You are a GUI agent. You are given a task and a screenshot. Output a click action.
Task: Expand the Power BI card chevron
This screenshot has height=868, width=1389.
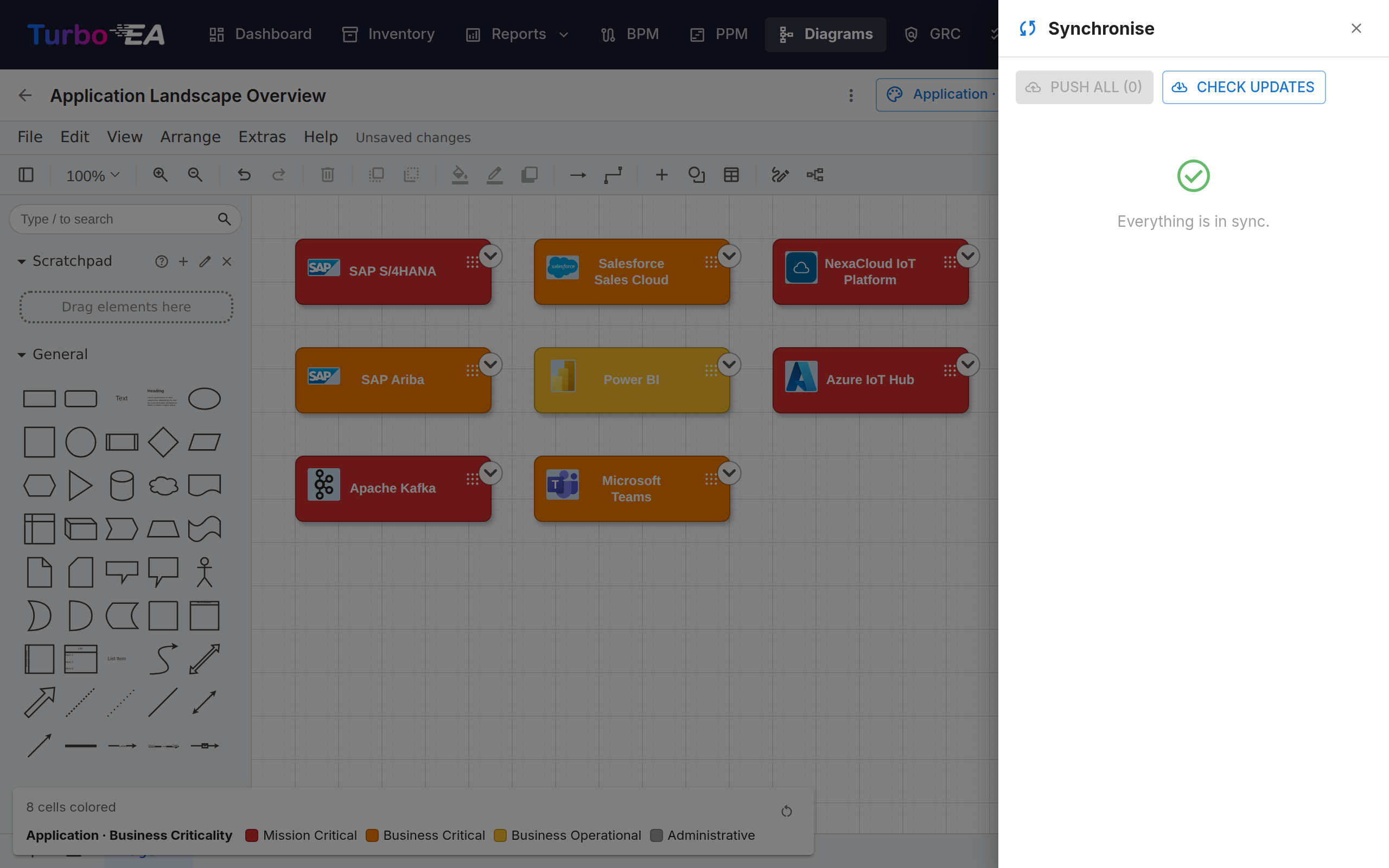[x=729, y=364]
